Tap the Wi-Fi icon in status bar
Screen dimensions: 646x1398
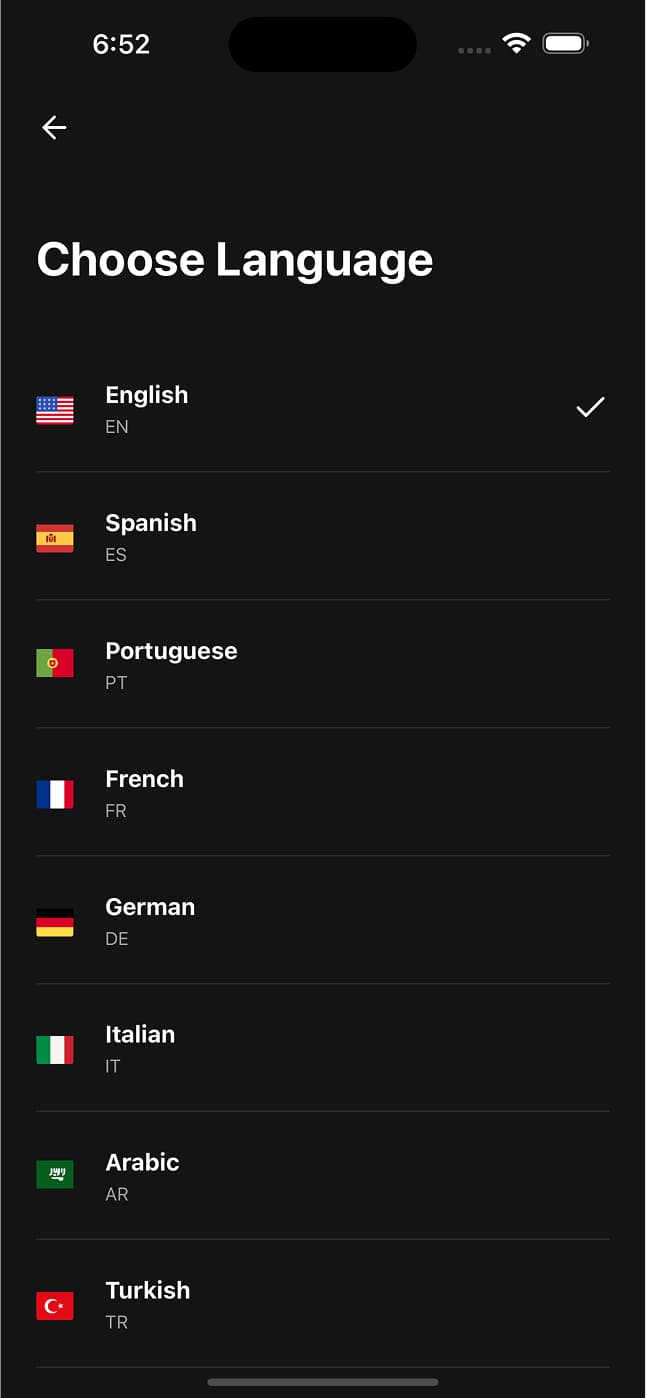(516, 43)
